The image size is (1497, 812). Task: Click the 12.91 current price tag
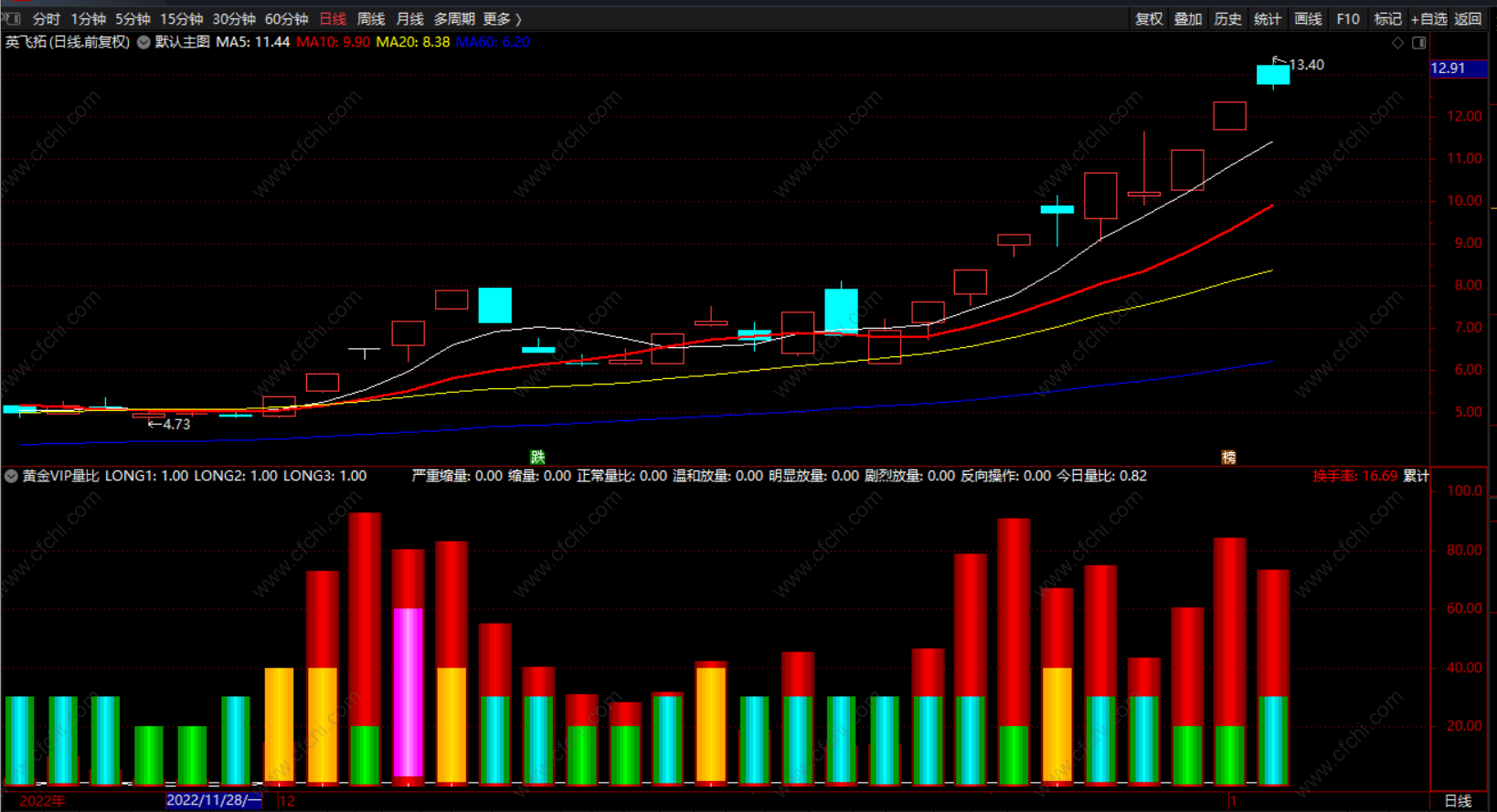tap(1457, 69)
